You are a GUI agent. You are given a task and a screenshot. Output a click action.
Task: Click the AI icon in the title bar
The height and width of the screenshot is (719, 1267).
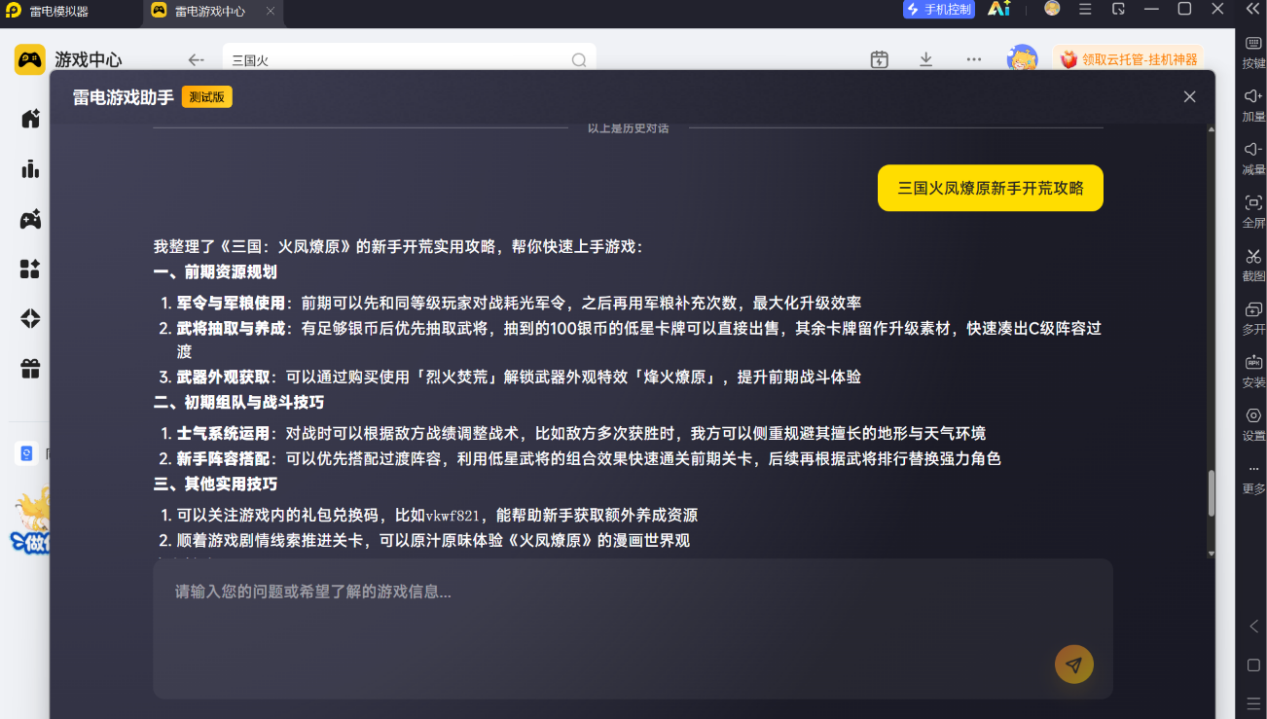coord(998,9)
